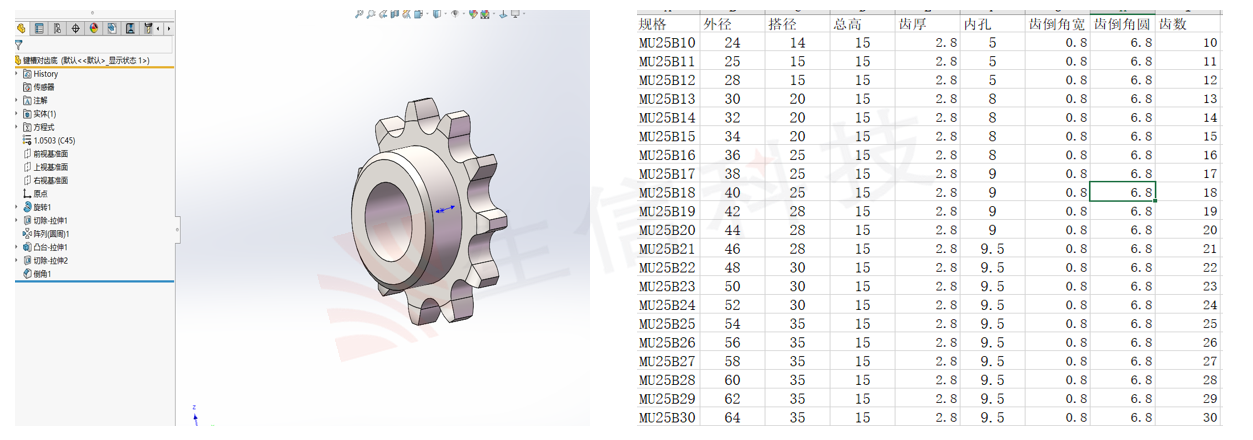
Task: Click the View Settings icon
Action: (x=503, y=14)
